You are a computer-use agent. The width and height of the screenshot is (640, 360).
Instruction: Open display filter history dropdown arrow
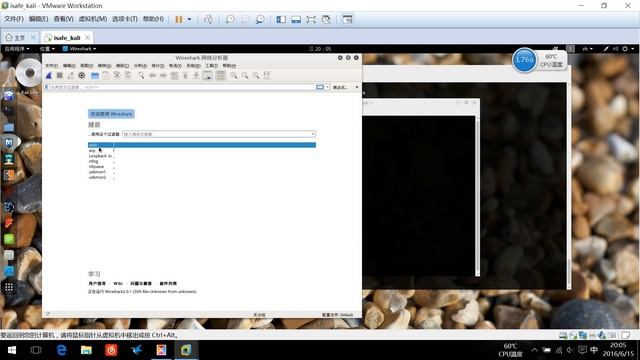pyautogui.click(x=327, y=87)
